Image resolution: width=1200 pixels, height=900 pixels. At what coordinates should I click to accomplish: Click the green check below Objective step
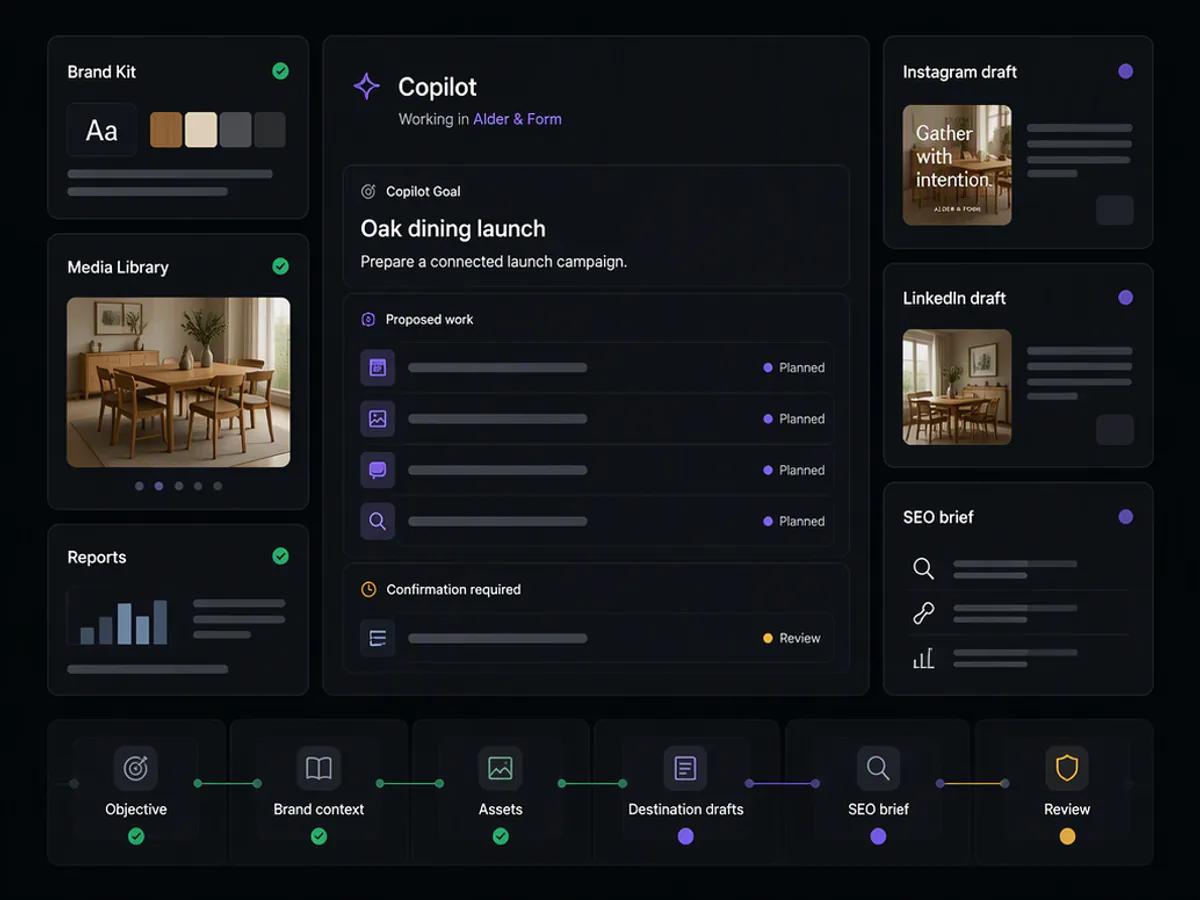(136, 836)
